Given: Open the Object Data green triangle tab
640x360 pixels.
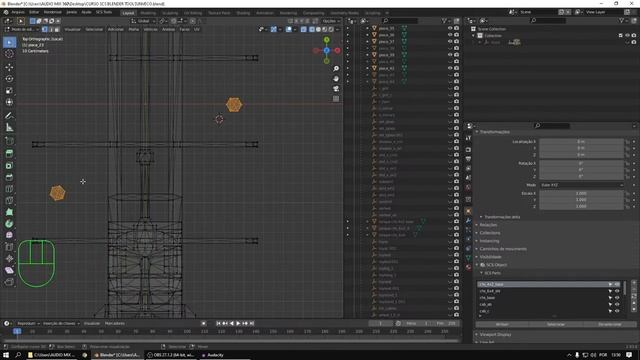Looking at the screenshot, I should 469,258.
